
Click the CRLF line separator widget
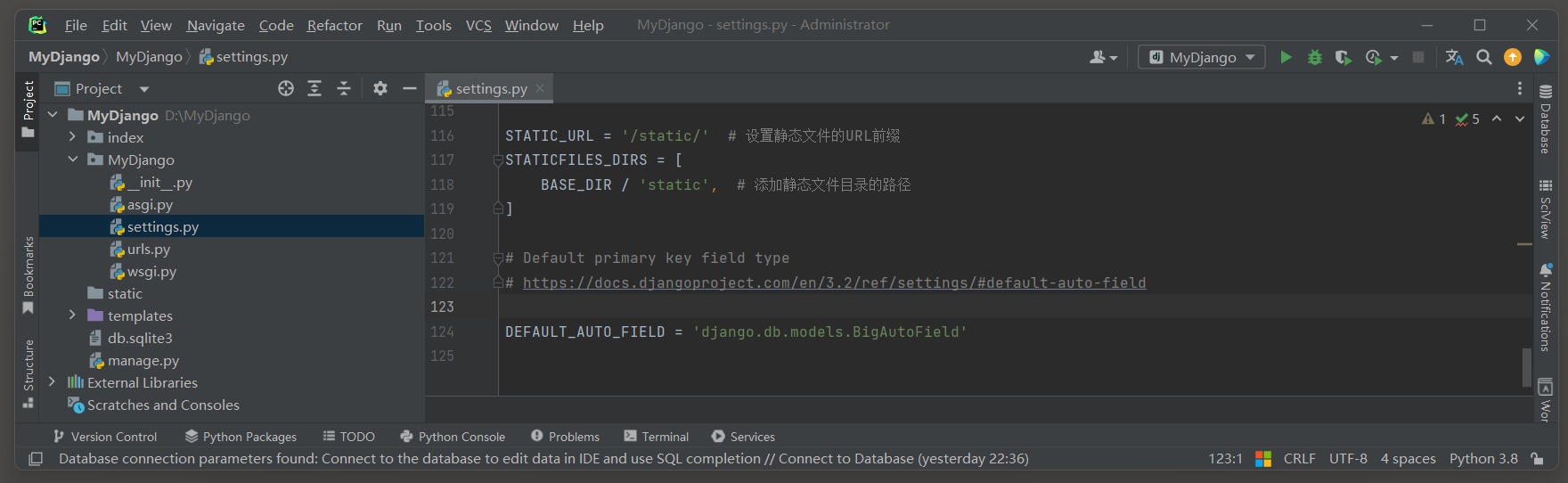point(1299,459)
